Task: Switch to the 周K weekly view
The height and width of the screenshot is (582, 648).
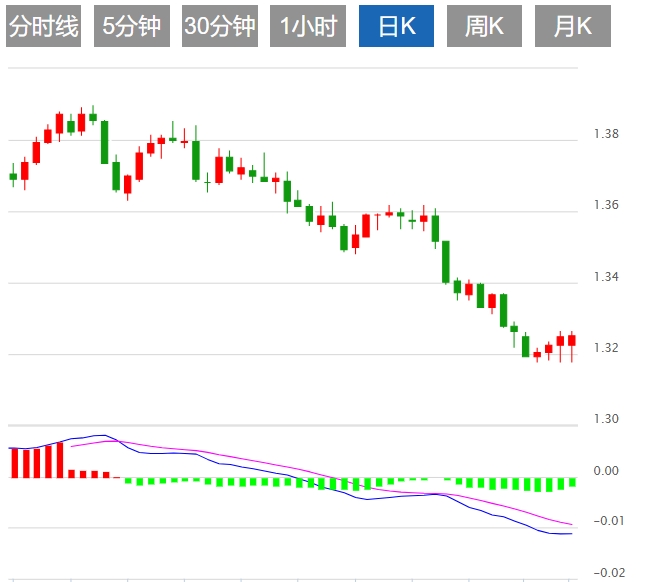Action: [x=485, y=27]
